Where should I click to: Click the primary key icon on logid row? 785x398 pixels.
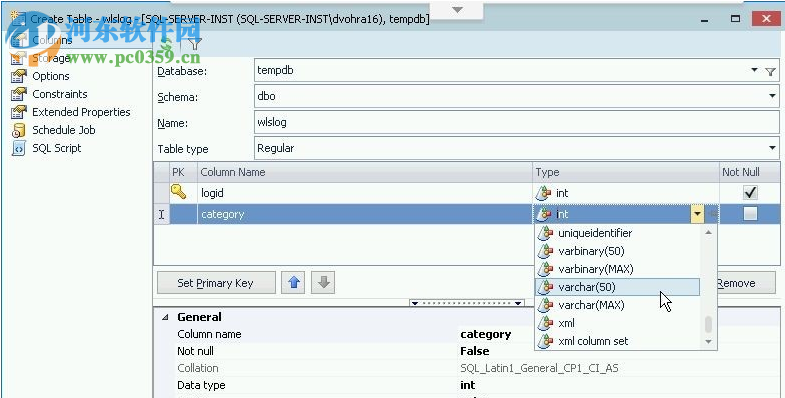tap(178, 191)
